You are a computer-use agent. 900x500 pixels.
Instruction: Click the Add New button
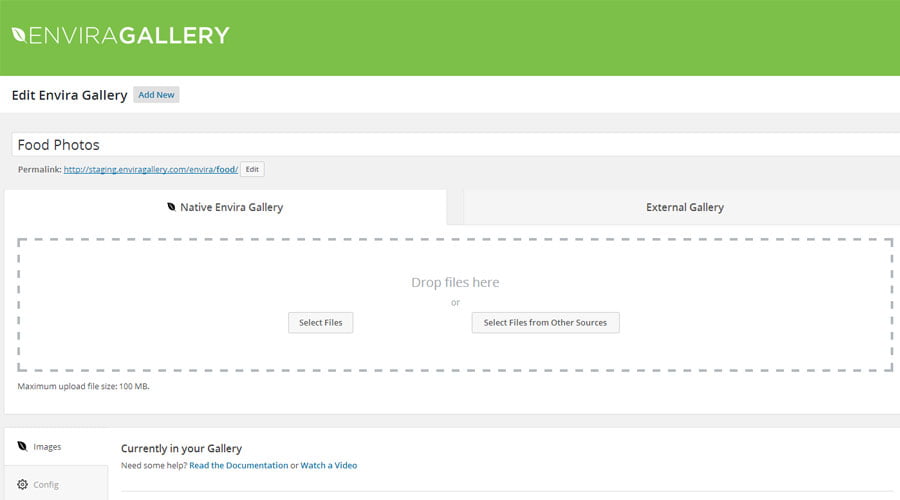[156, 95]
